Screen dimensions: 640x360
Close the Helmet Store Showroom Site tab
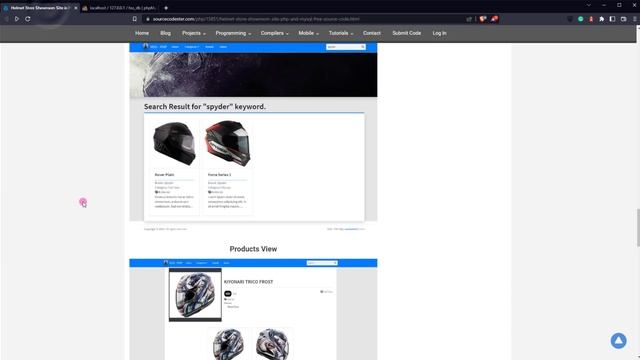pyautogui.click(x=76, y=8)
